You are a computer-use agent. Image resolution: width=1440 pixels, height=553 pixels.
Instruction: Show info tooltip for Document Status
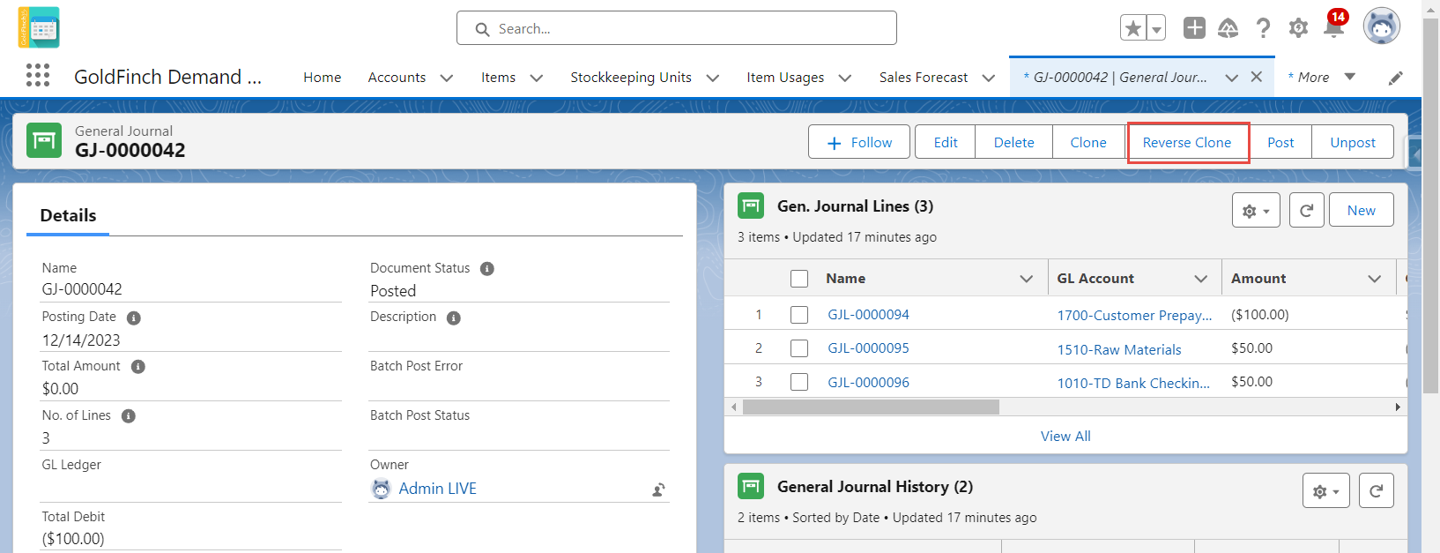click(x=487, y=268)
